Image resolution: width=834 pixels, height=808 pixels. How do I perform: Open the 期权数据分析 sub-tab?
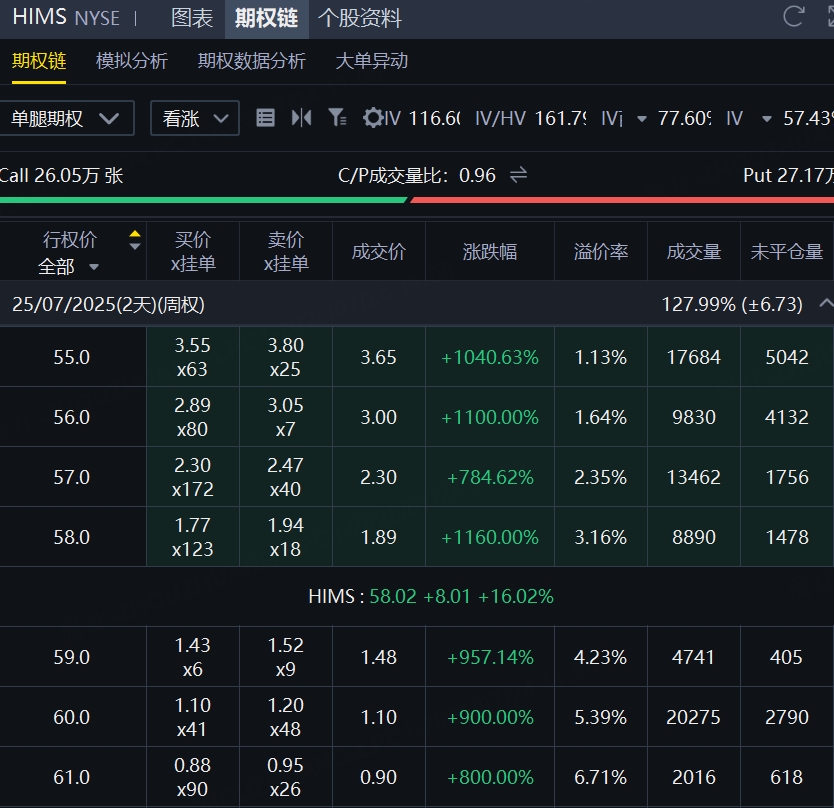[252, 61]
